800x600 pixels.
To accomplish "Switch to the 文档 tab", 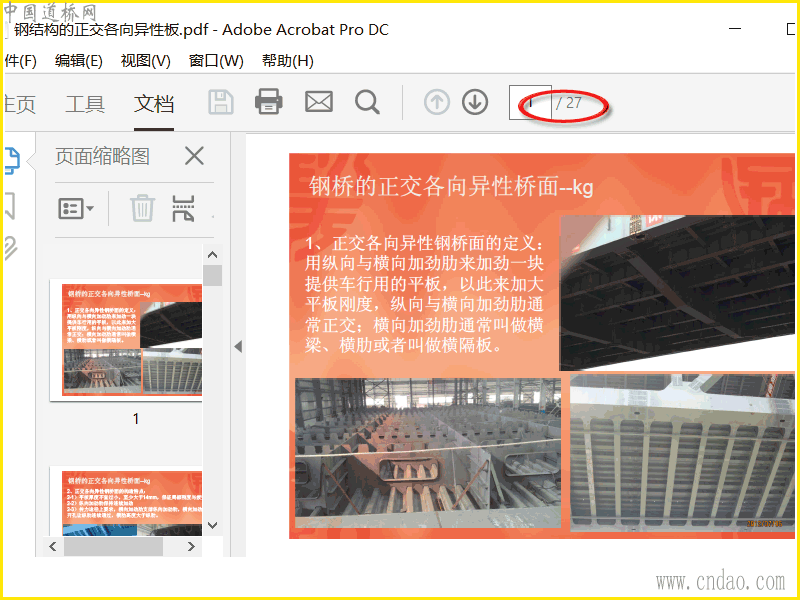I will click(x=154, y=104).
